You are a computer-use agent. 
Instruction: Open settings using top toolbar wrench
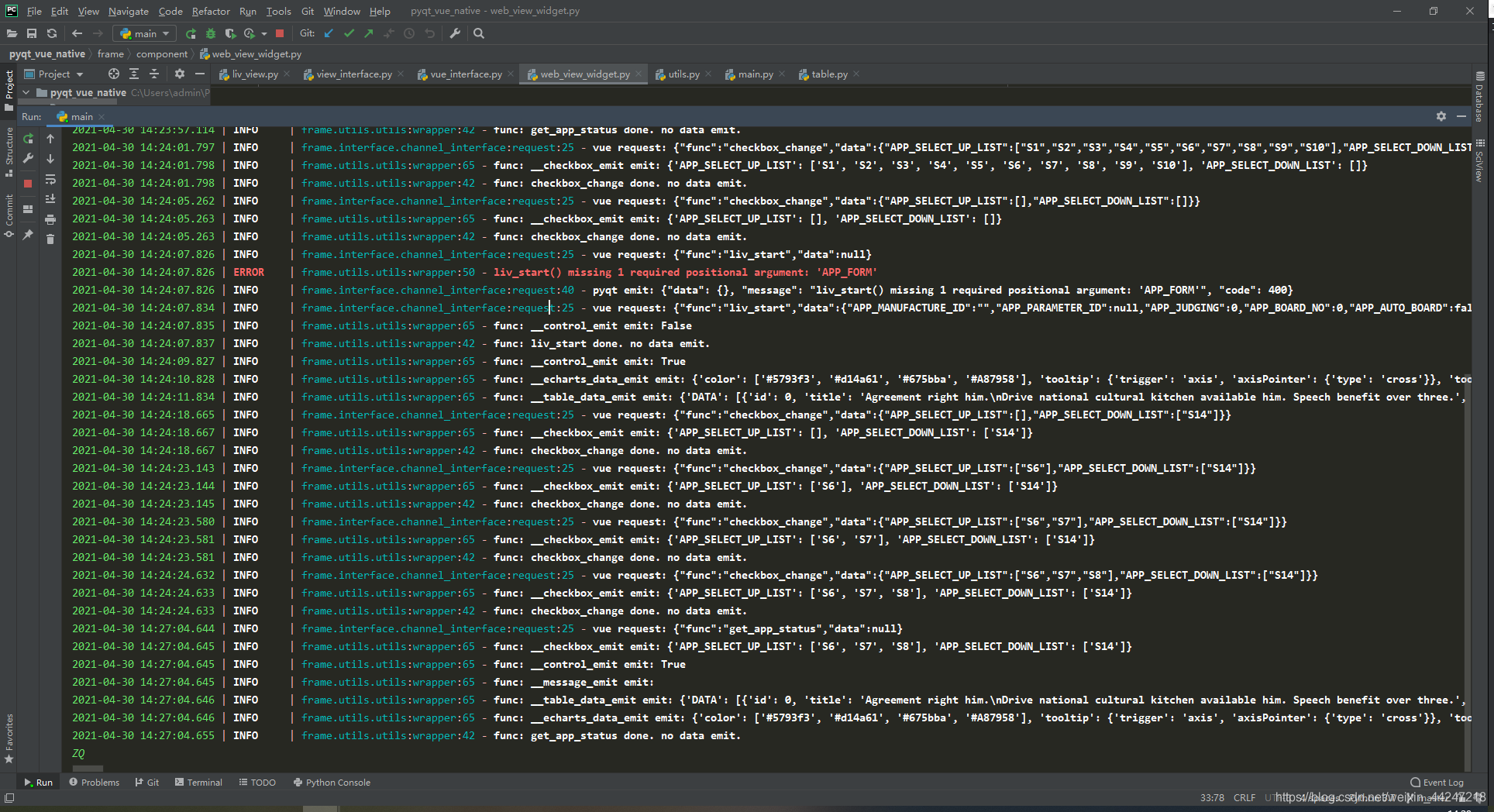[x=455, y=33]
